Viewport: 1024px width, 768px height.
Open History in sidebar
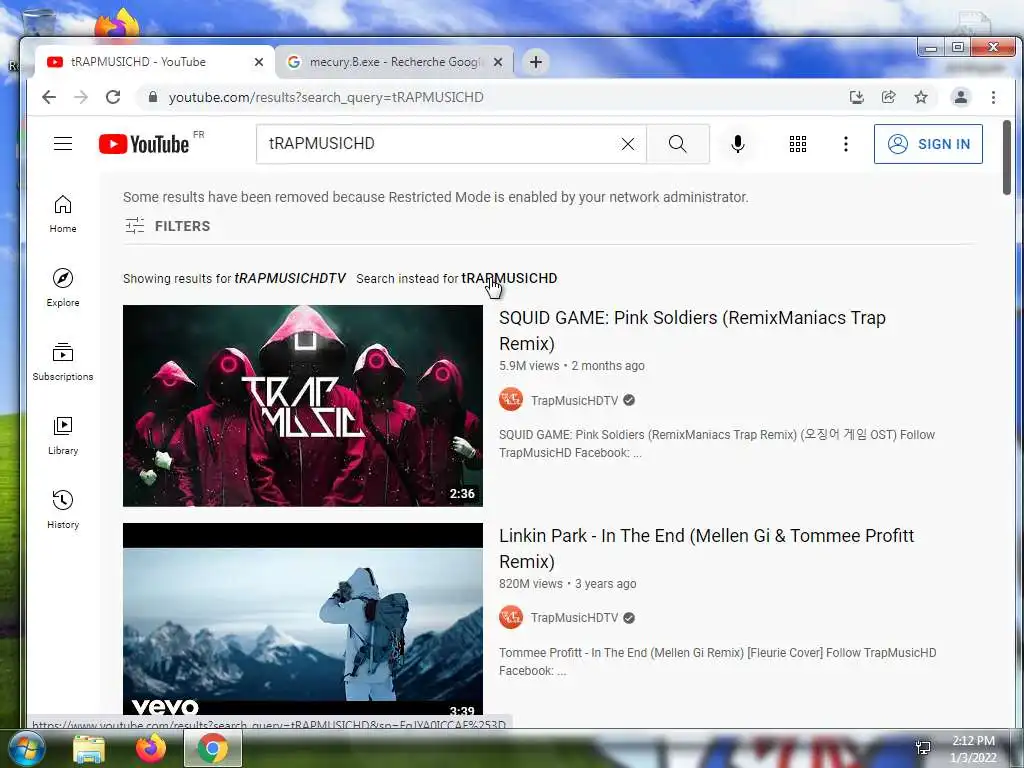point(63,509)
